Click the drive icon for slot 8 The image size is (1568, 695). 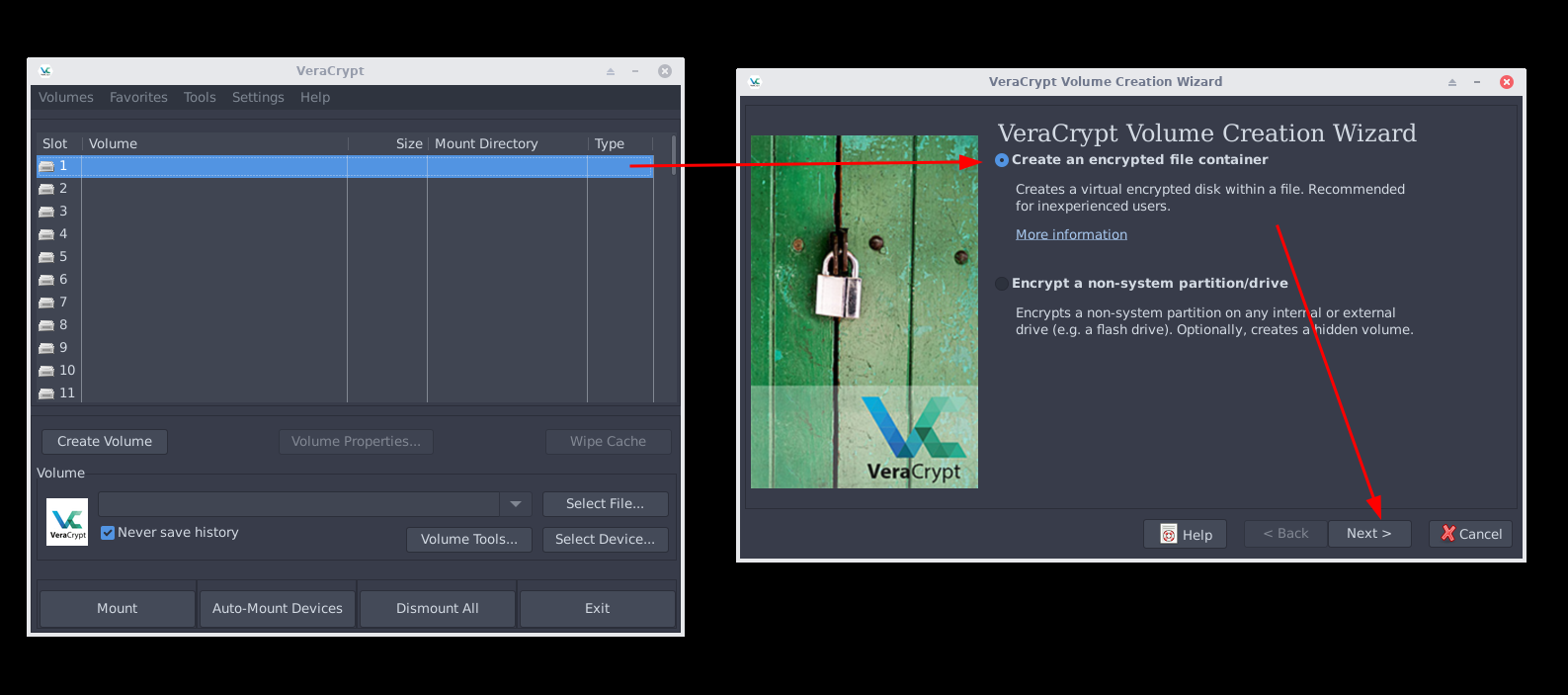click(x=46, y=325)
